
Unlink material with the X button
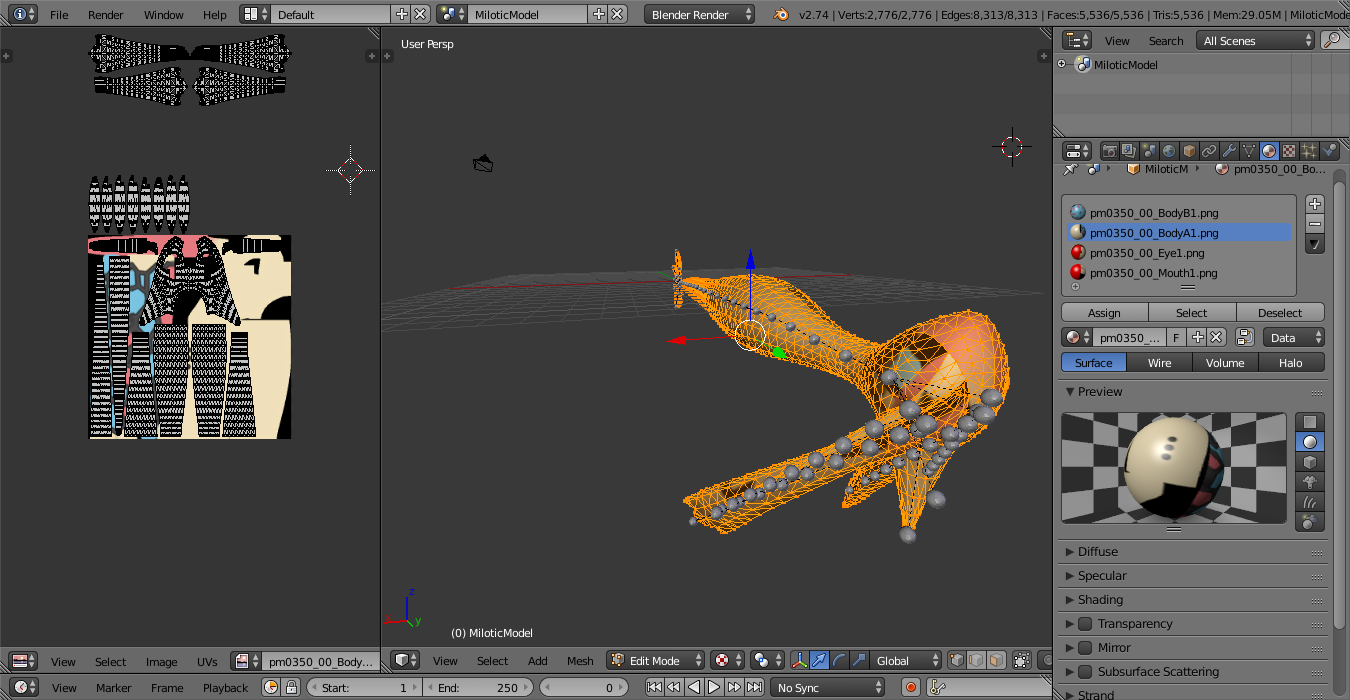pos(1216,337)
